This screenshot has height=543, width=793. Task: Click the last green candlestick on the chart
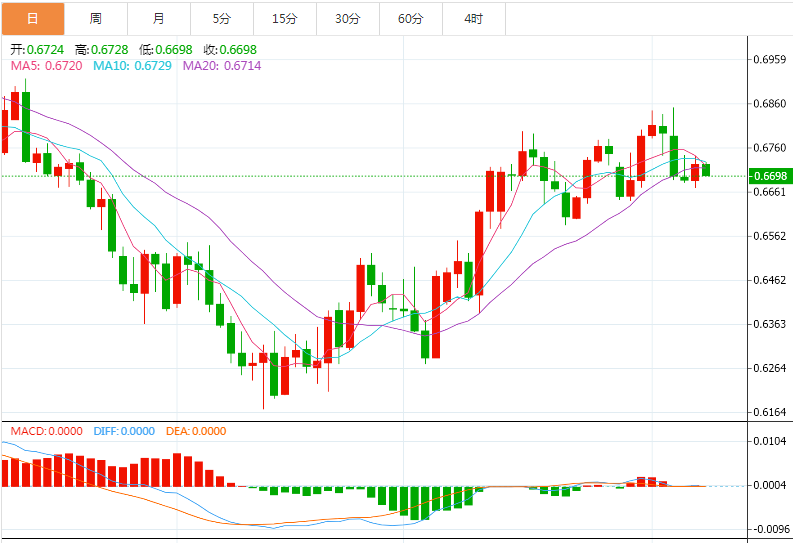coord(706,170)
